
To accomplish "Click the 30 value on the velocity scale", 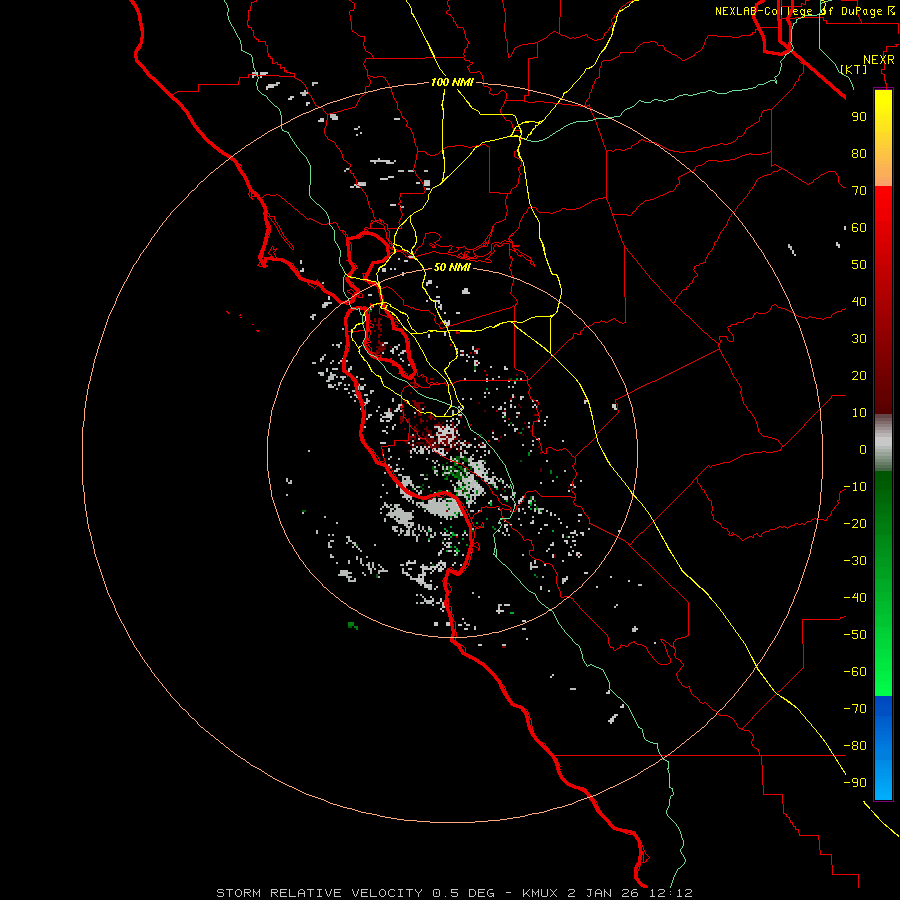I will [x=859, y=339].
